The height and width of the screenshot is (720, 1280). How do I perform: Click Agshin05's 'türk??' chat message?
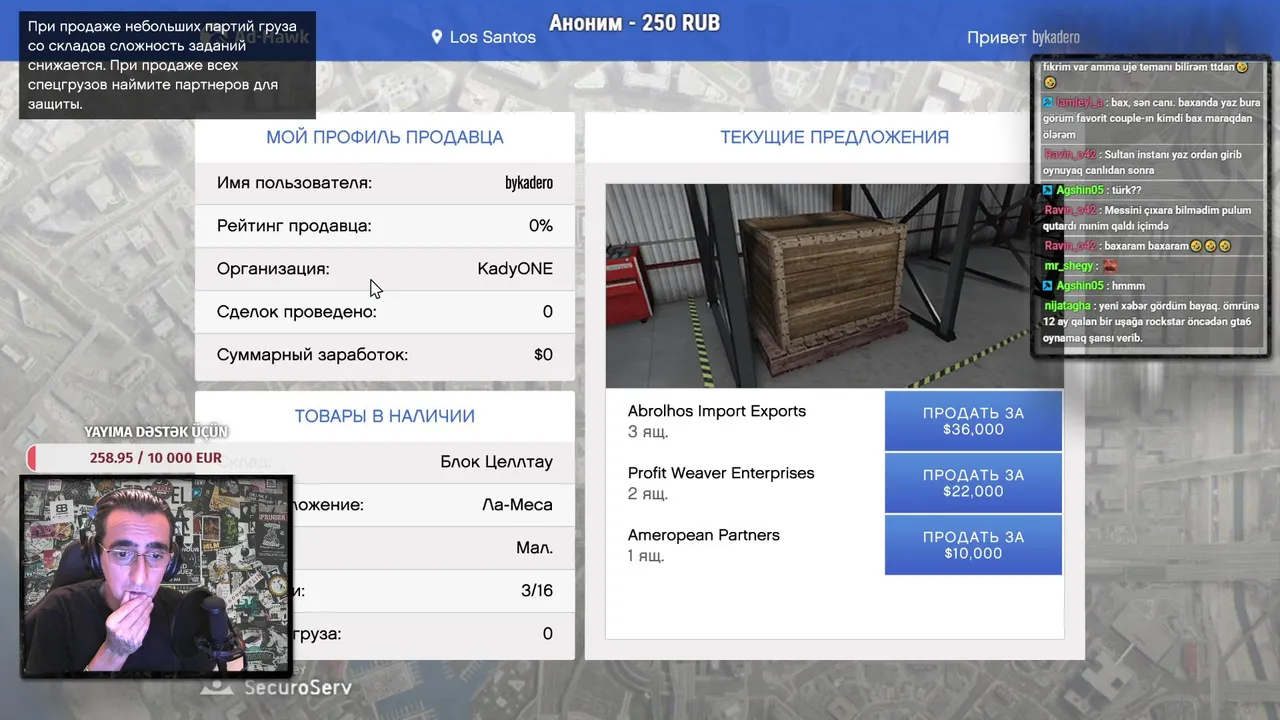coord(1092,190)
